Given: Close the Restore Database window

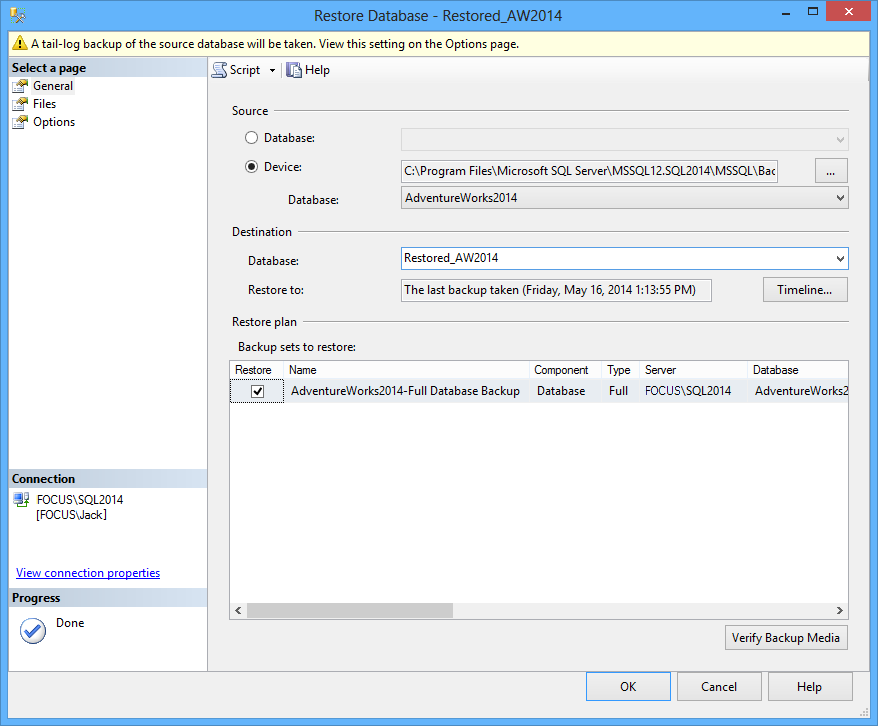Looking at the screenshot, I should (849, 12).
